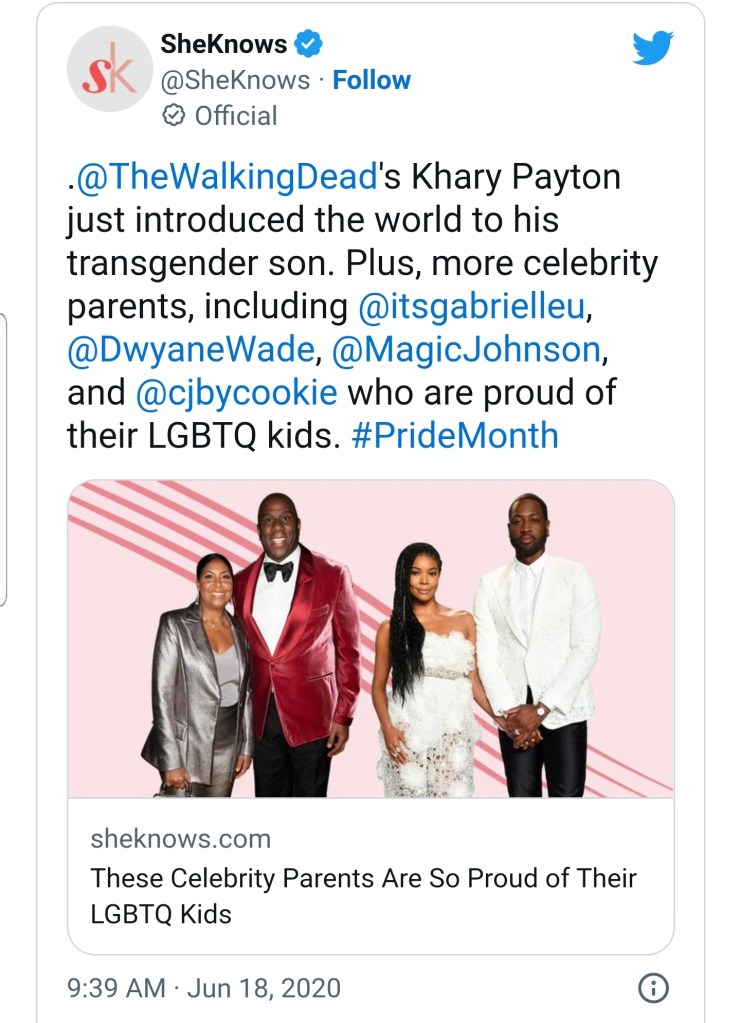The height and width of the screenshot is (1023, 740).
Task: Click the @SheKnows handle
Action: click(235, 80)
